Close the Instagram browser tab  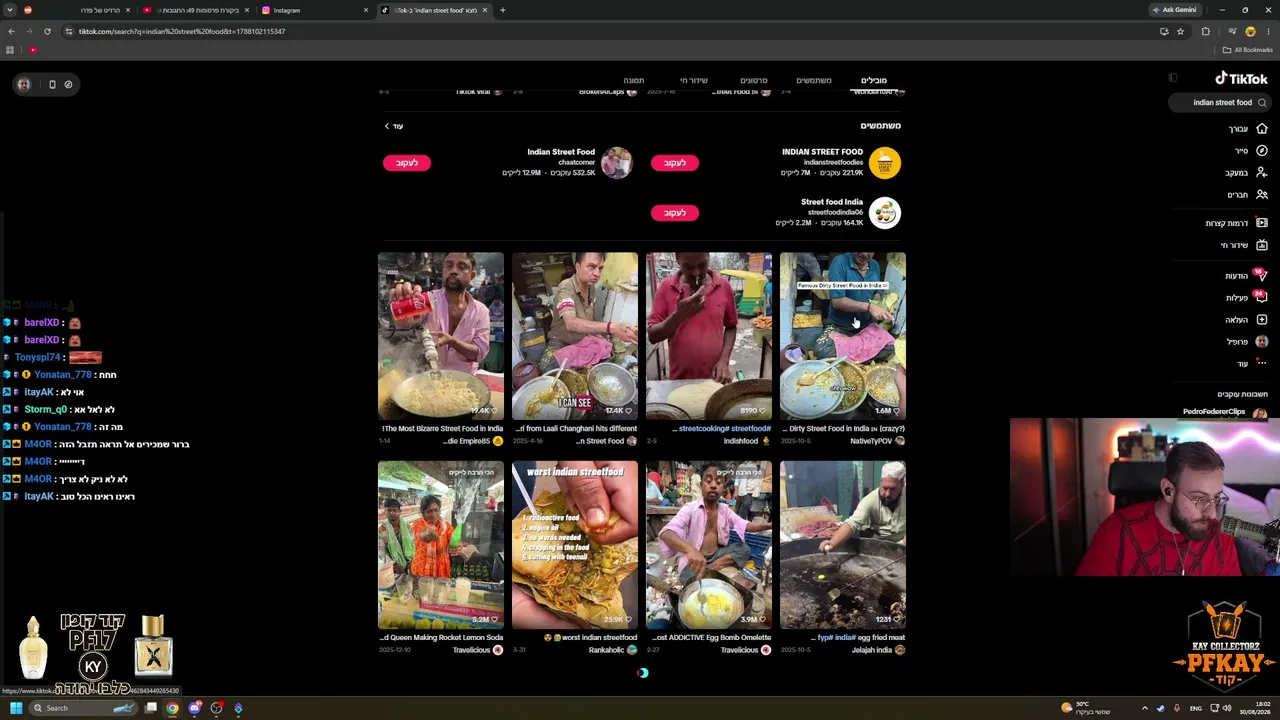pos(366,10)
